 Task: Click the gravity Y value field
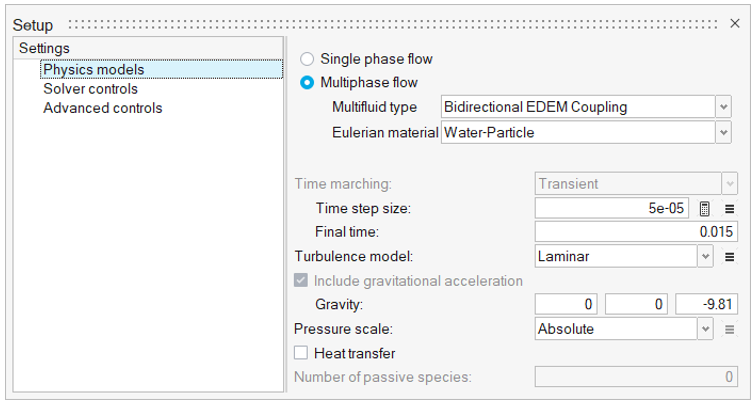[636, 304]
